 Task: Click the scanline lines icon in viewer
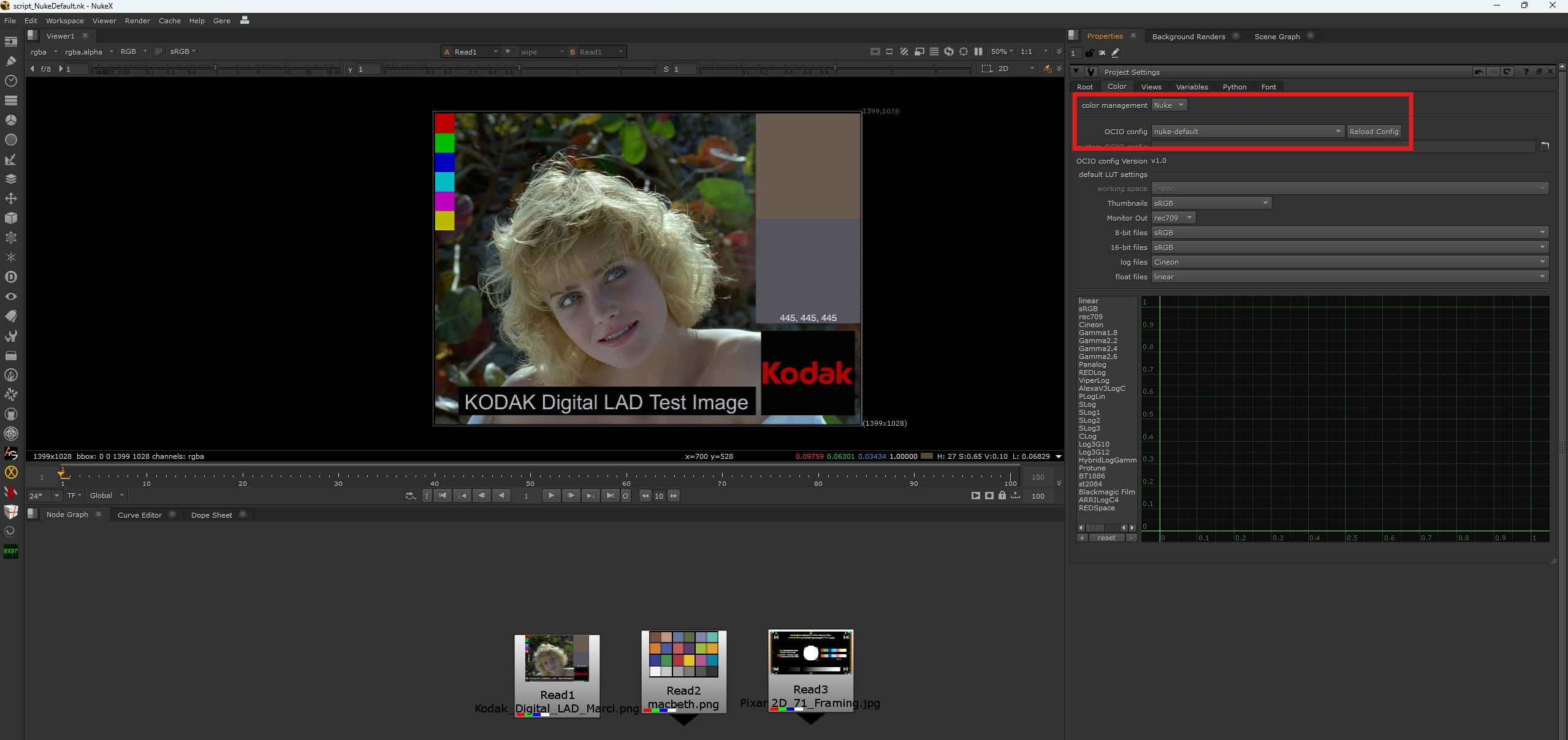pyautogui.click(x=934, y=51)
